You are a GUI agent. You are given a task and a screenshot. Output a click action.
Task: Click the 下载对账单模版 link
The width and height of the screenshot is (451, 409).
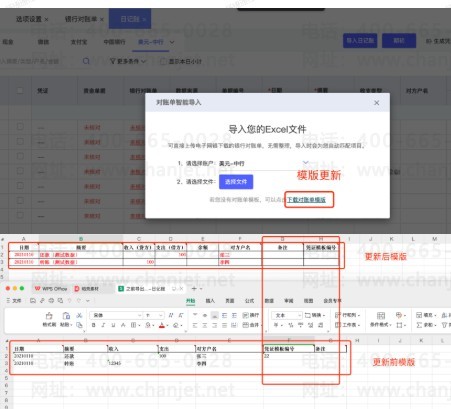click(x=306, y=200)
